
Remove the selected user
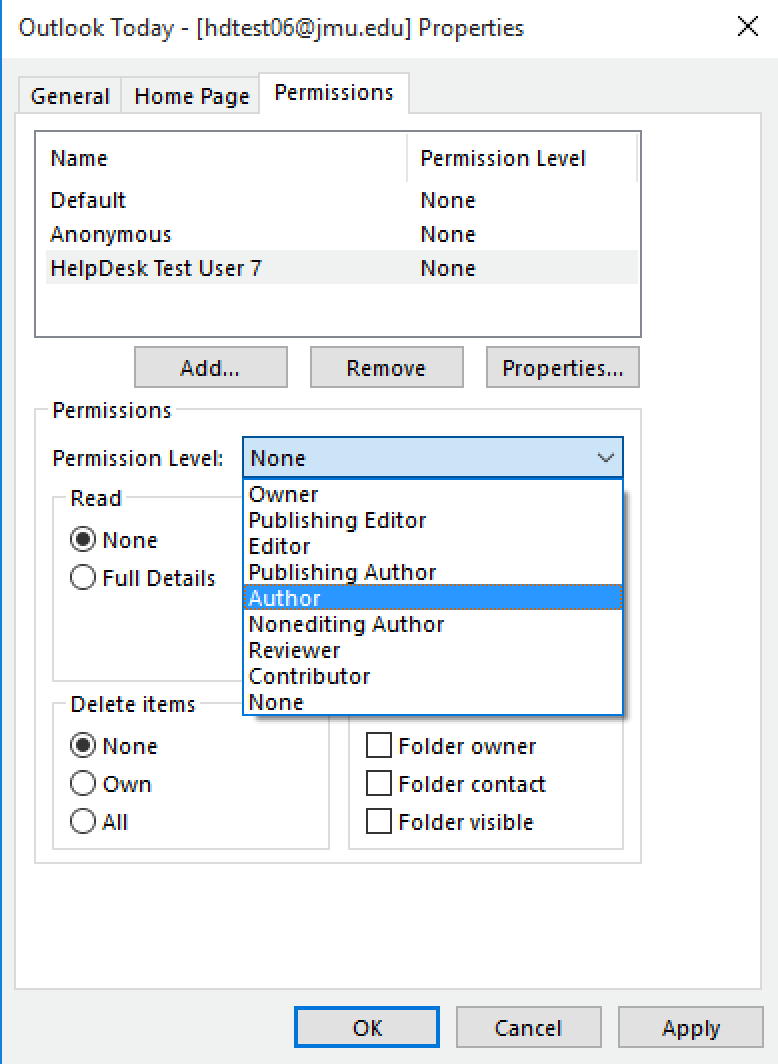386,368
